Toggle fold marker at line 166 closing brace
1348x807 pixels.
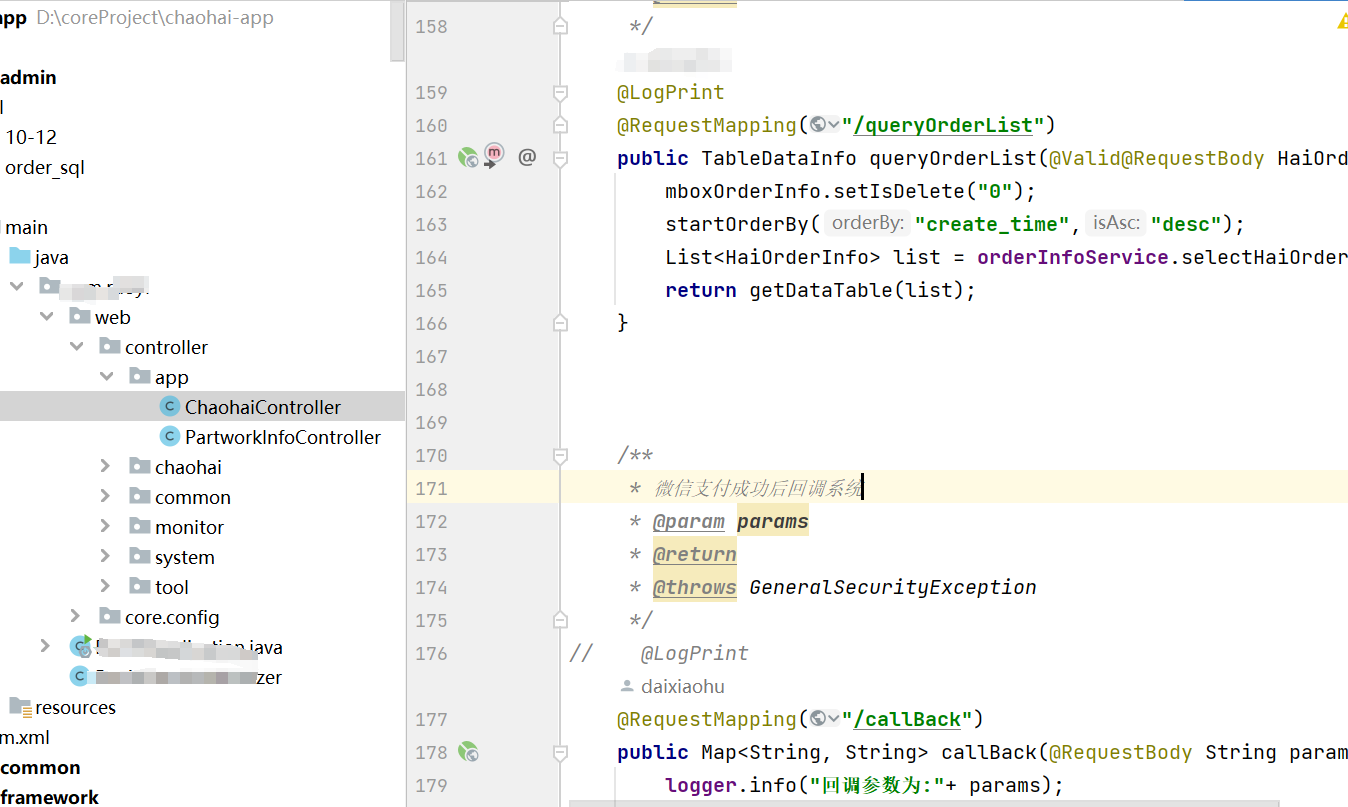[x=560, y=322]
